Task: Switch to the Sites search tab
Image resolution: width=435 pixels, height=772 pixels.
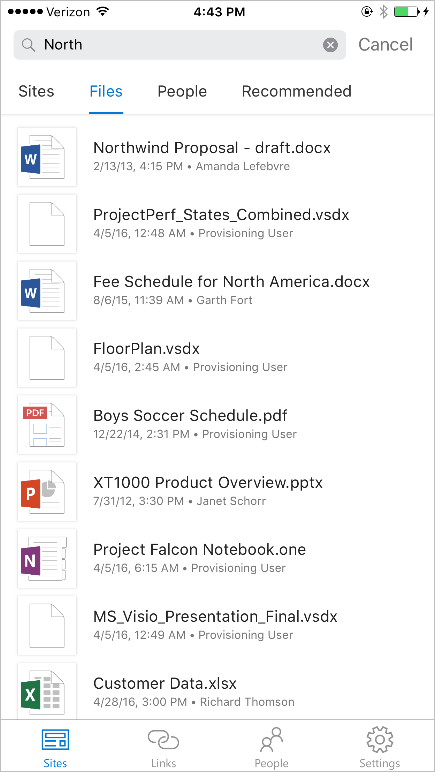Action: coord(36,92)
